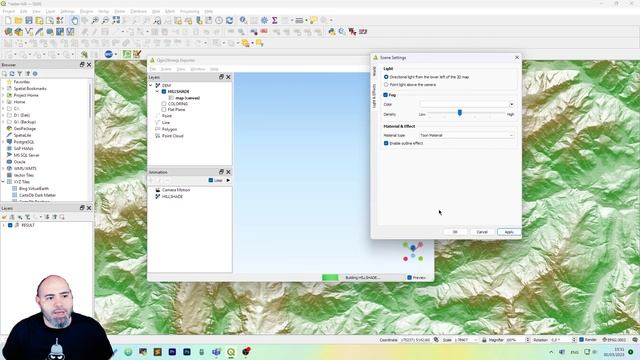Click the Add Selected Layers icon in Browser panel
Screen dimensions: 640x360
point(4,74)
